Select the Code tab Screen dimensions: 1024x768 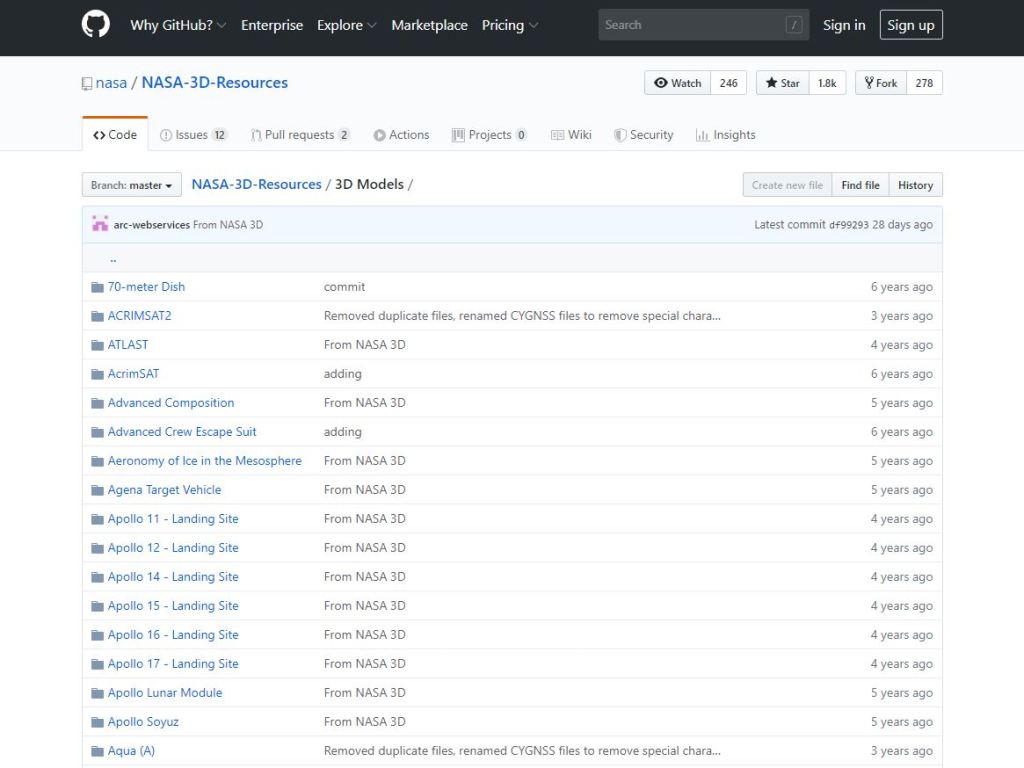pyautogui.click(x=115, y=135)
